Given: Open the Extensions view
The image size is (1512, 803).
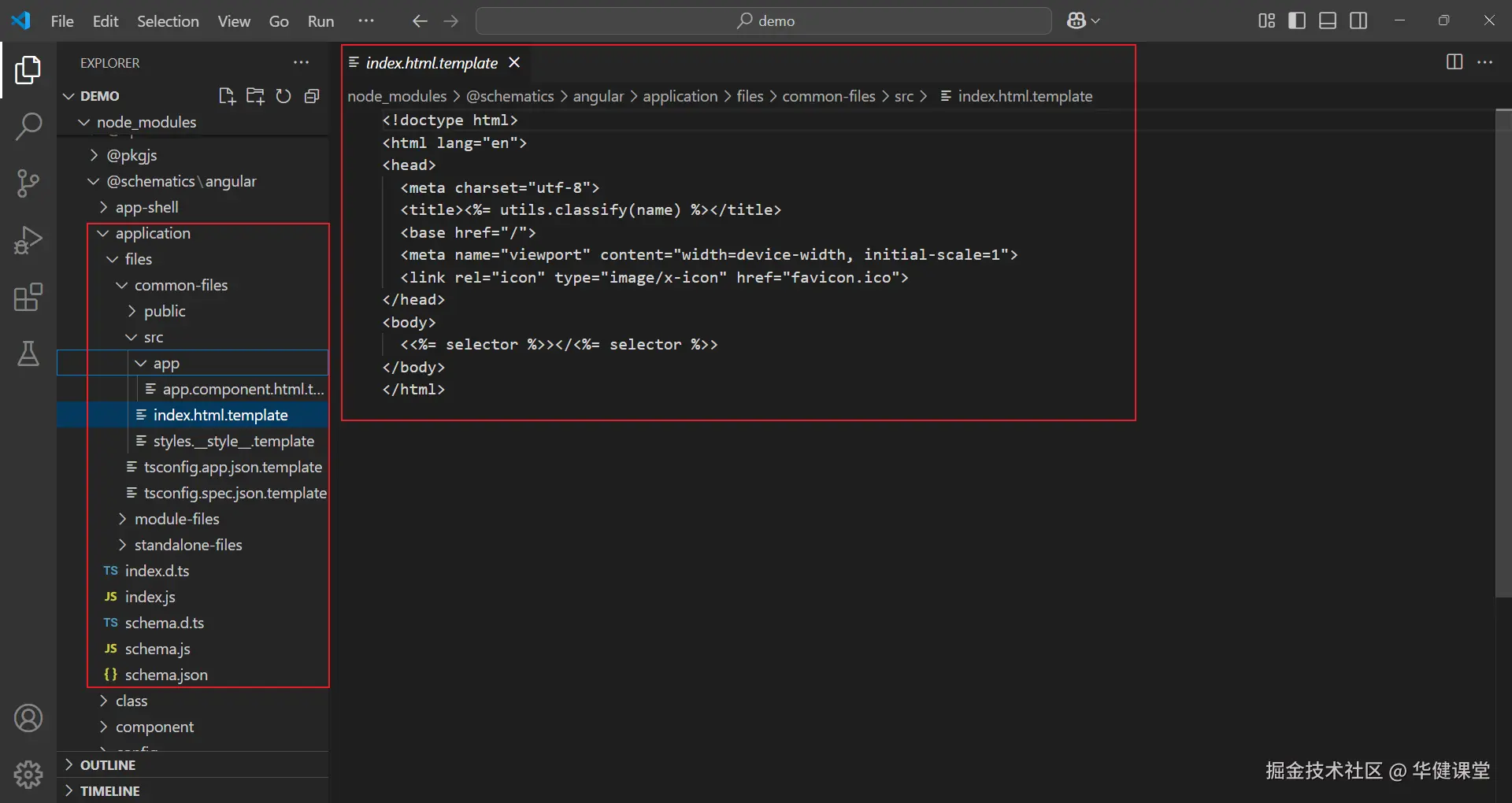Looking at the screenshot, I should 28,298.
